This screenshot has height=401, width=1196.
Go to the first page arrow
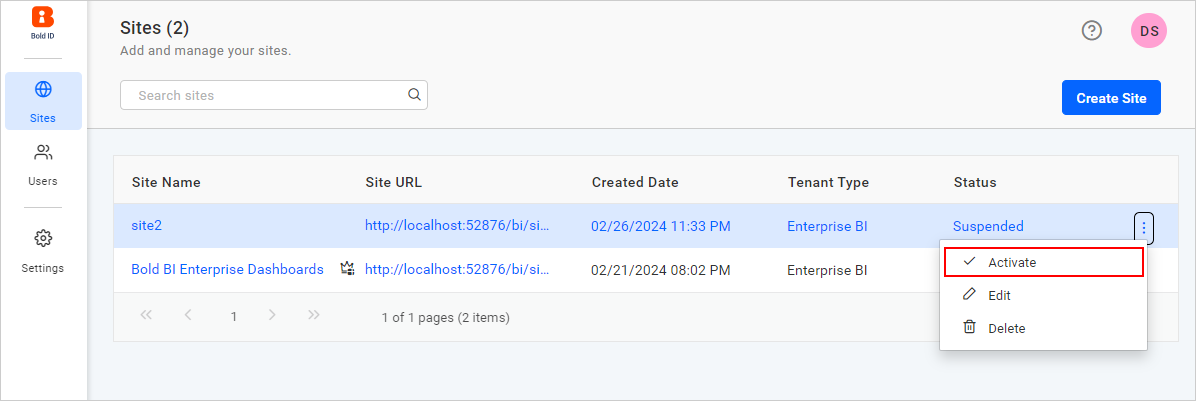[x=146, y=316]
